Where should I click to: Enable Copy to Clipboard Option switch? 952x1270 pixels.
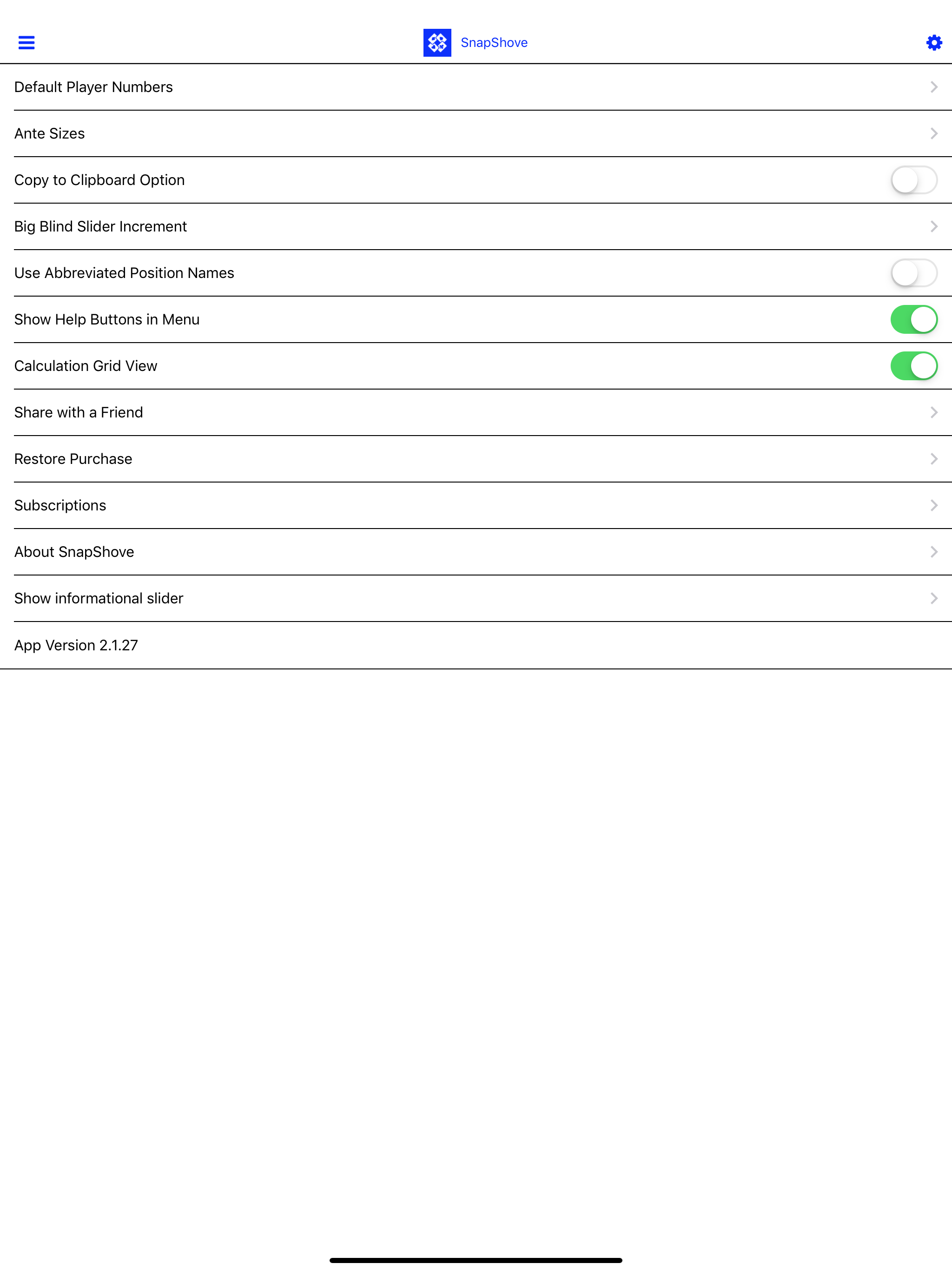pyautogui.click(x=913, y=180)
